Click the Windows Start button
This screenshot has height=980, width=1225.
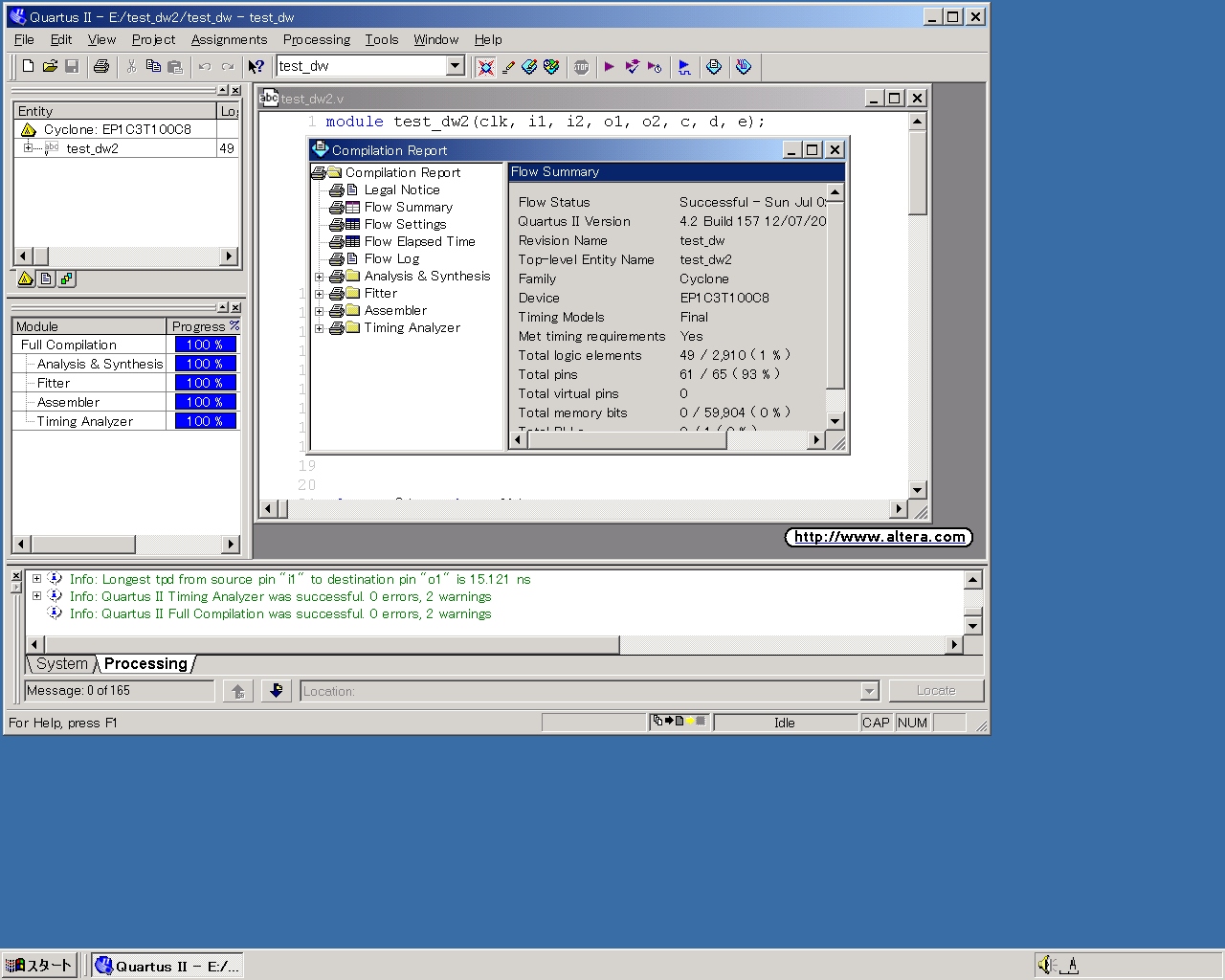[40, 965]
